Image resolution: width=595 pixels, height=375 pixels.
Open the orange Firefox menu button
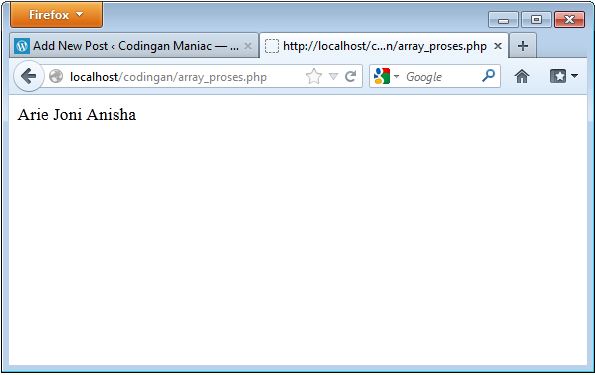pos(56,15)
